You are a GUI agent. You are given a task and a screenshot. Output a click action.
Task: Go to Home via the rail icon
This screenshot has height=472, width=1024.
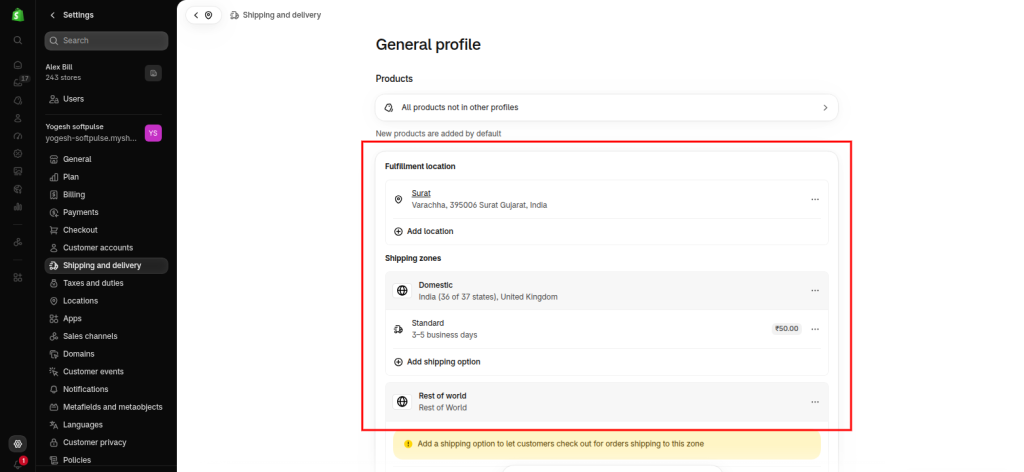pyautogui.click(x=18, y=65)
